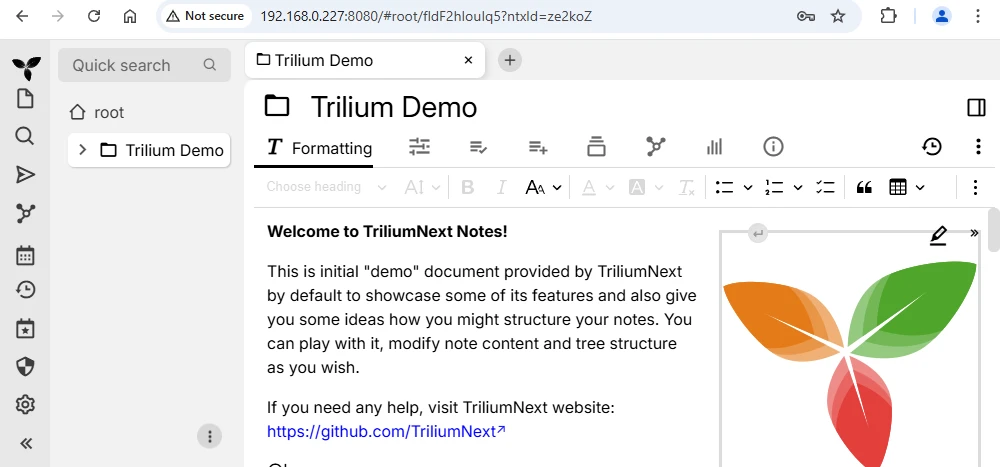This screenshot has width=1000, height=467.
Task: Open the Basic Properties ribbon tab
Action: (419, 147)
